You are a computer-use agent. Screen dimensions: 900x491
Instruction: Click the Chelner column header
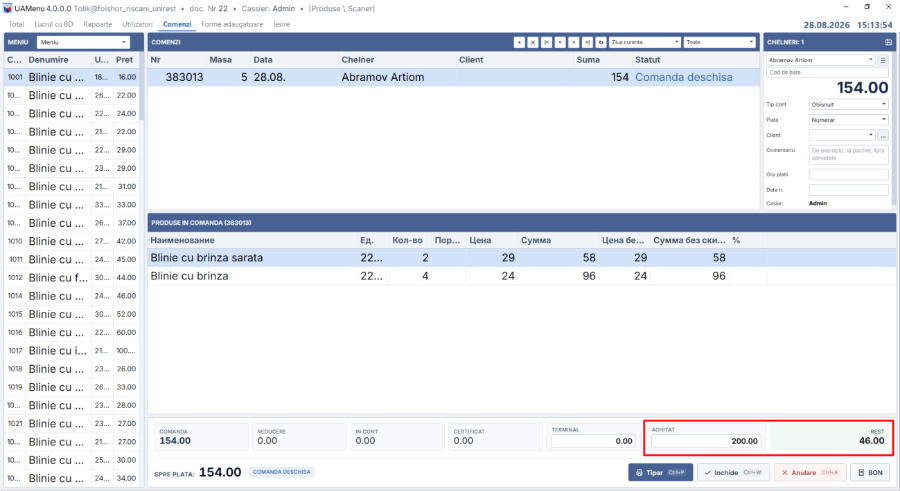(x=396, y=60)
